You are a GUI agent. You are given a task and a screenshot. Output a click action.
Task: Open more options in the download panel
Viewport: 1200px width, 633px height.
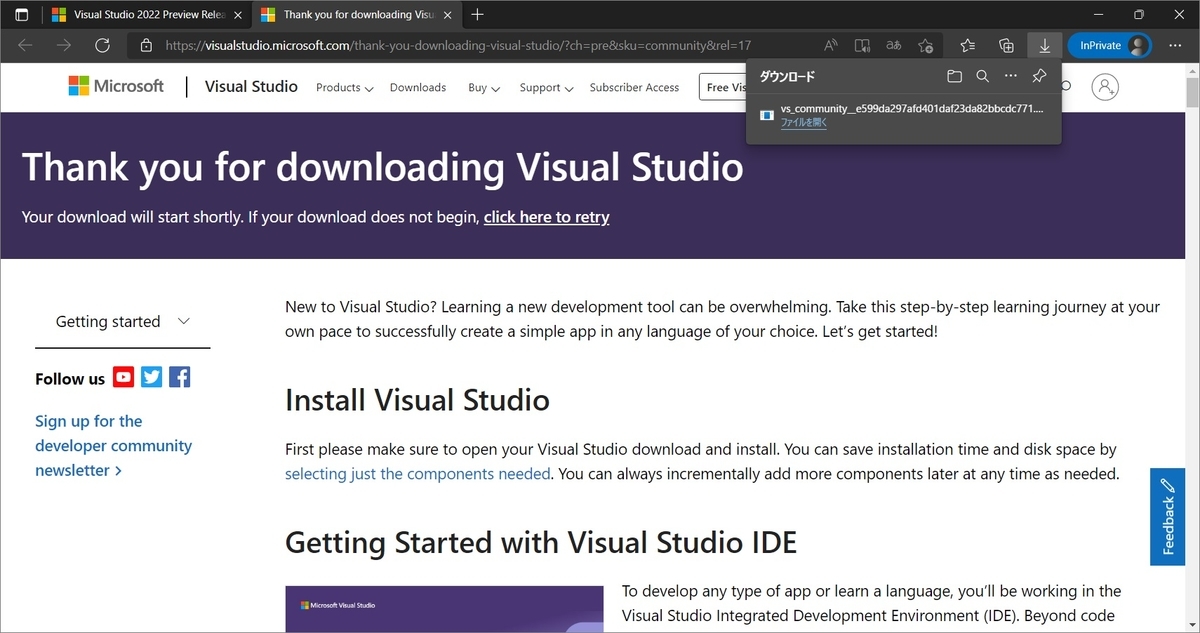(x=1011, y=76)
